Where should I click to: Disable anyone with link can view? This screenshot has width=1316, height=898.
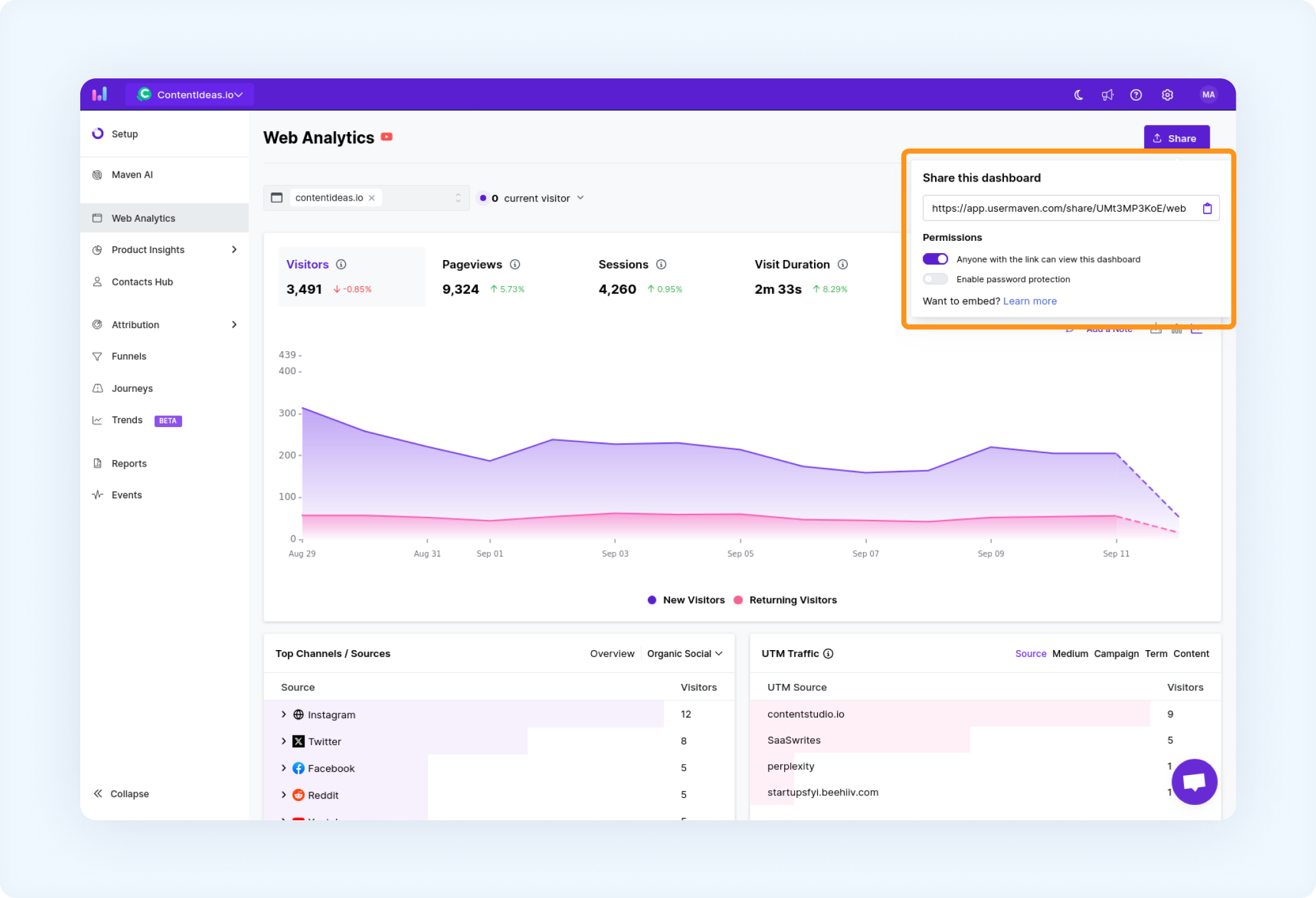click(x=935, y=259)
